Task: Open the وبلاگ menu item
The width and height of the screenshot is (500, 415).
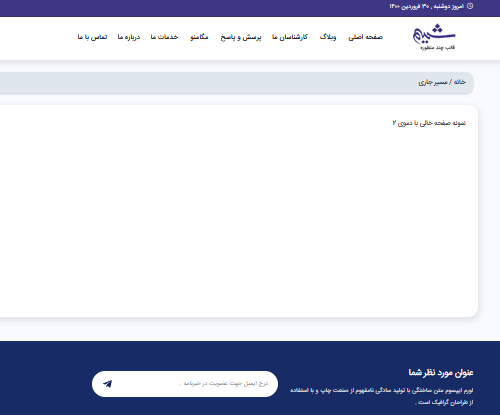Action: (x=328, y=37)
